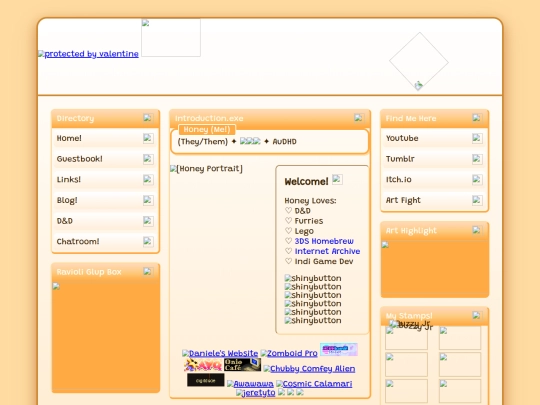Click the Art Highlight header icon
The width and height of the screenshot is (540, 405).
coord(477,230)
